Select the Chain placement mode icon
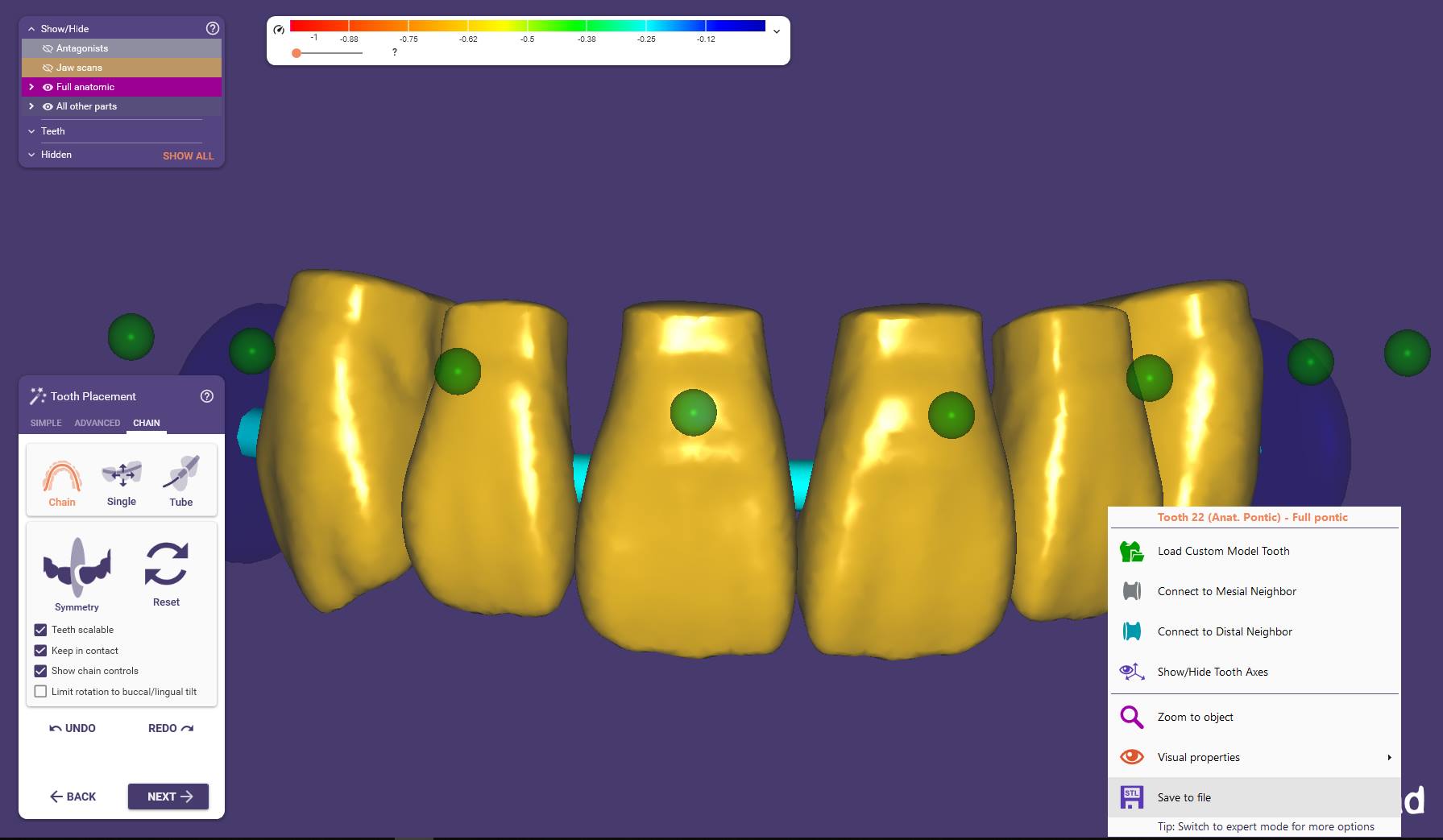Screen dimensions: 1443x840 tap(62, 476)
